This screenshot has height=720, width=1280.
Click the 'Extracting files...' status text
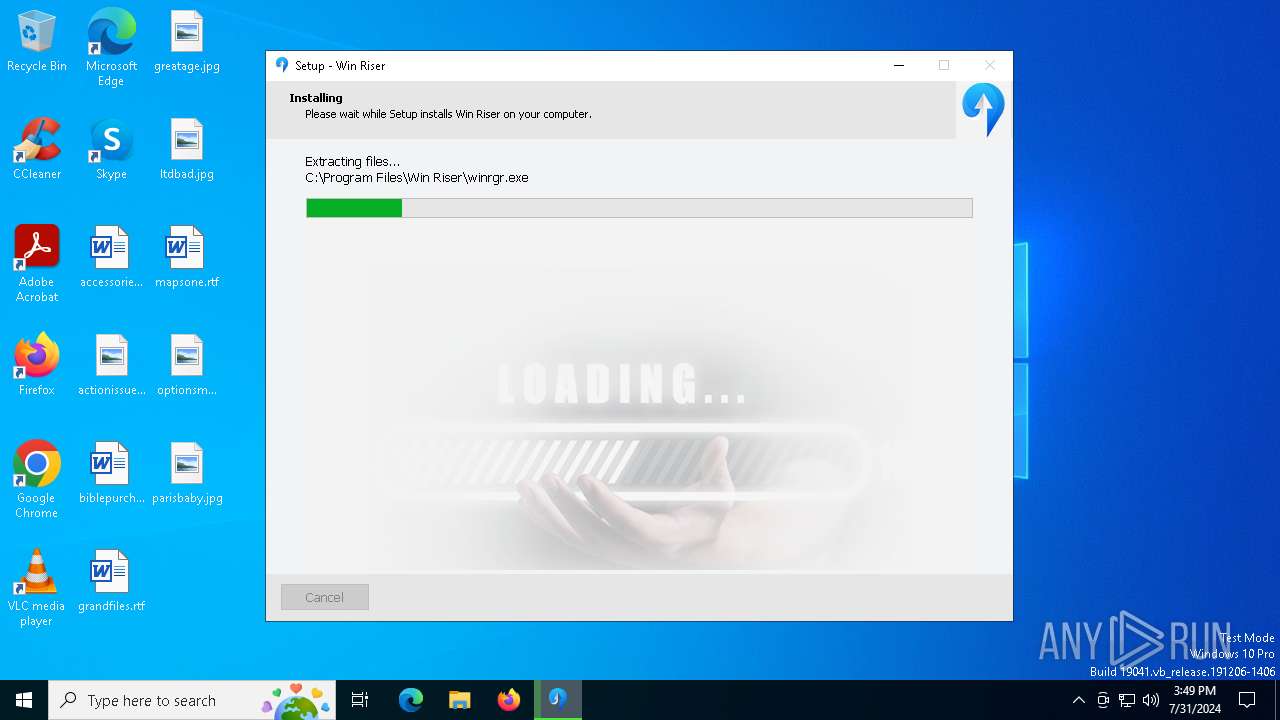[352, 161]
